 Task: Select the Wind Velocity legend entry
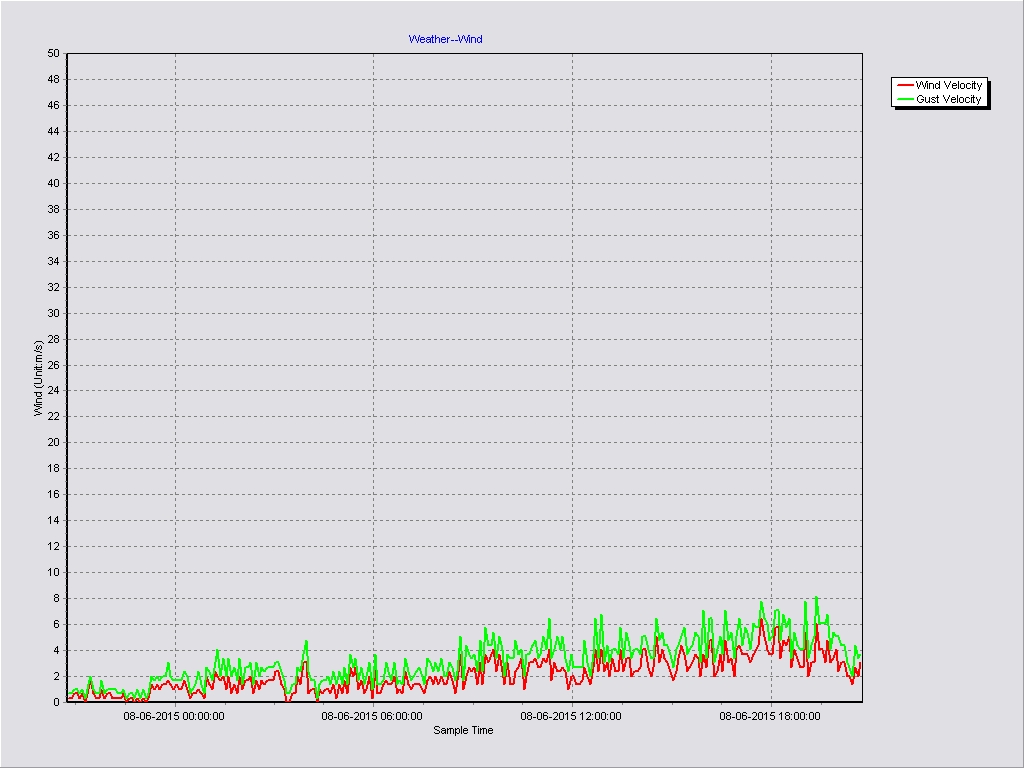pyautogui.click(x=940, y=85)
